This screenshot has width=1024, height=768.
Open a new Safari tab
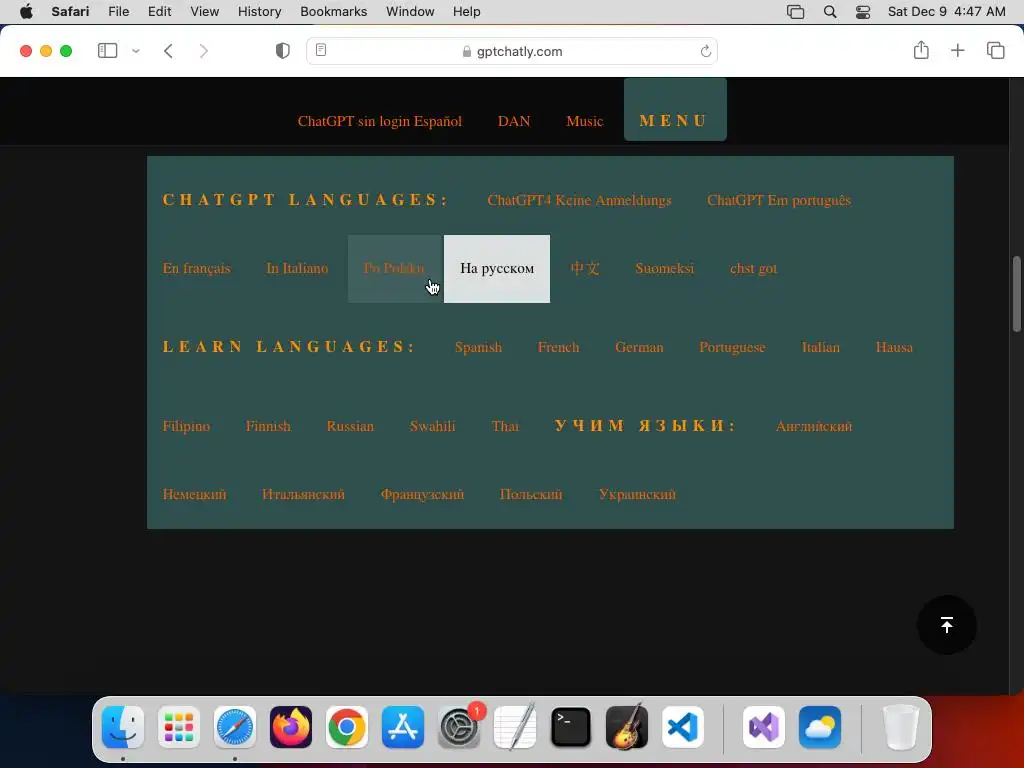coord(957,51)
